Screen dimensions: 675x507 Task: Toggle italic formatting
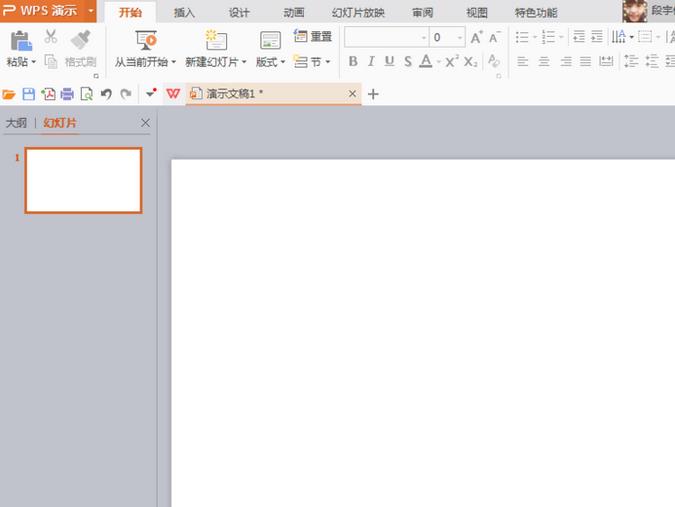371,62
